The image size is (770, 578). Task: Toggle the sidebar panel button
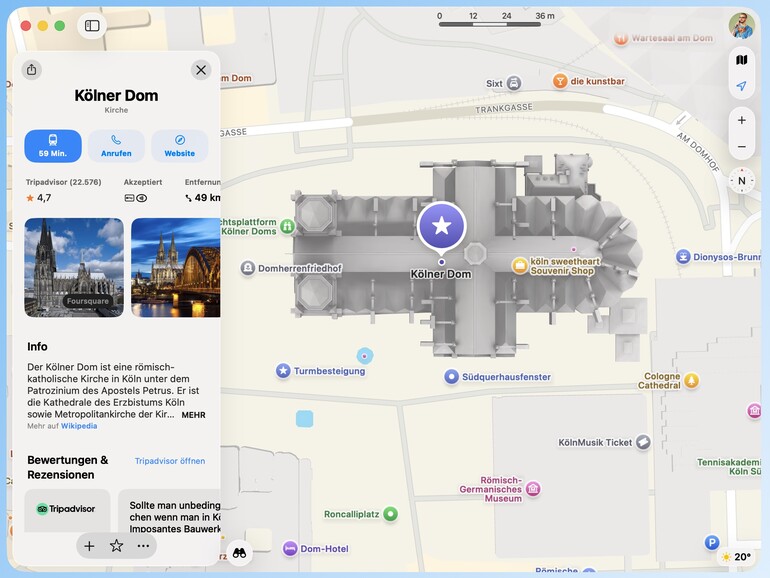click(92, 26)
